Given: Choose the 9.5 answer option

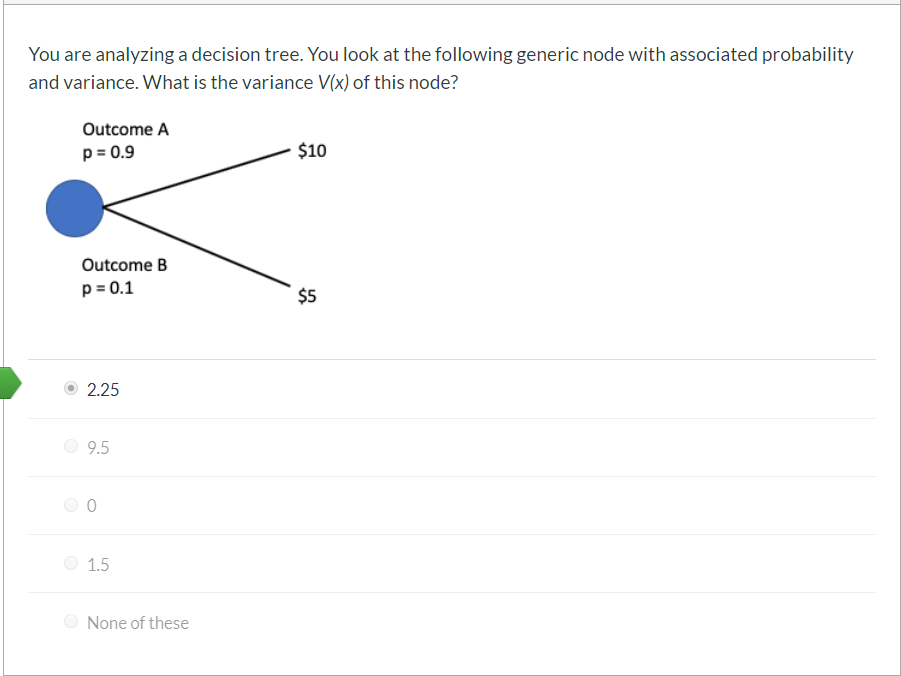Looking at the screenshot, I should point(71,446).
